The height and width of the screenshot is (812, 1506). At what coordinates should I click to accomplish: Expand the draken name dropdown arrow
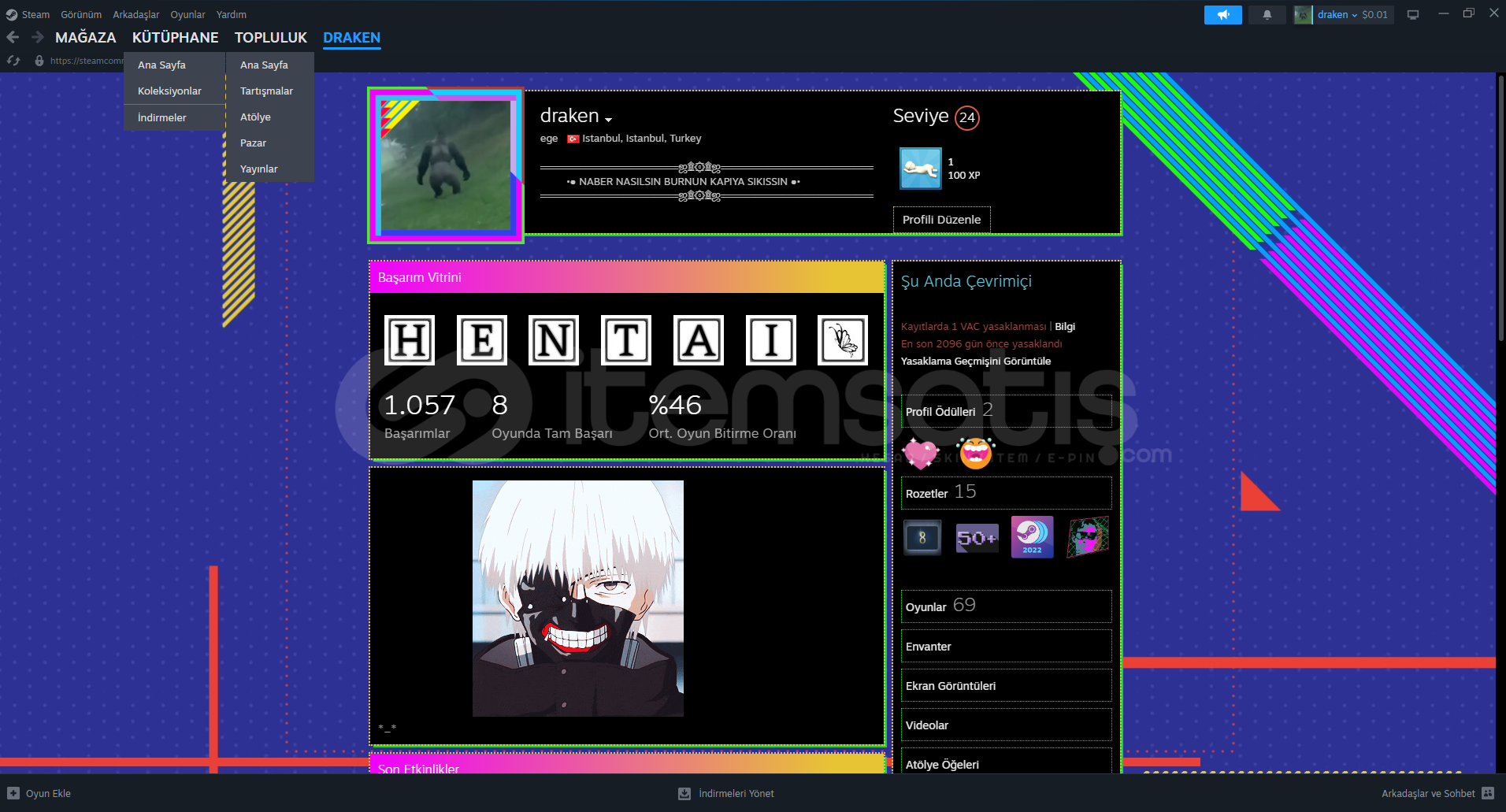click(x=609, y=119)
